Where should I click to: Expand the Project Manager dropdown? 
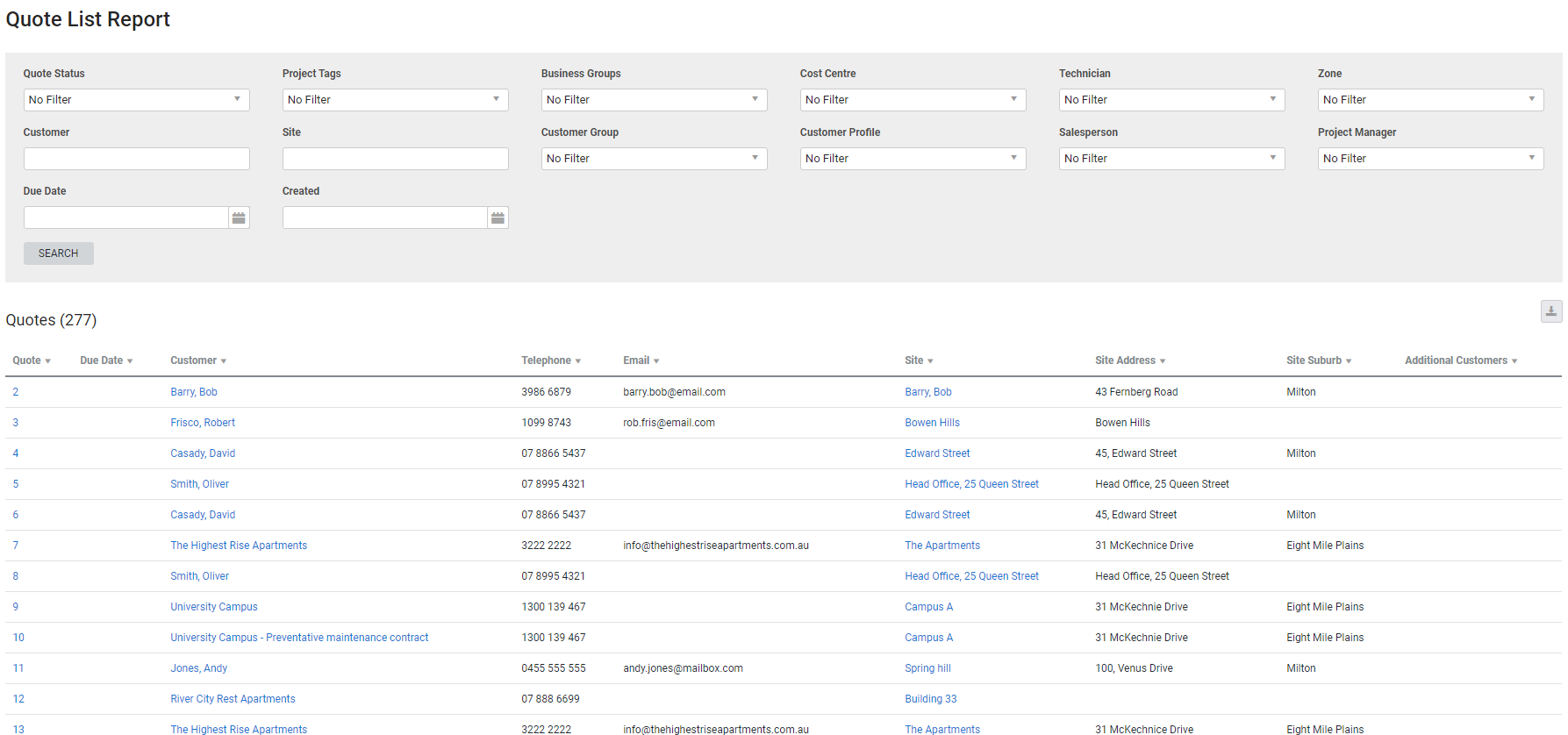coord(1430,159)
